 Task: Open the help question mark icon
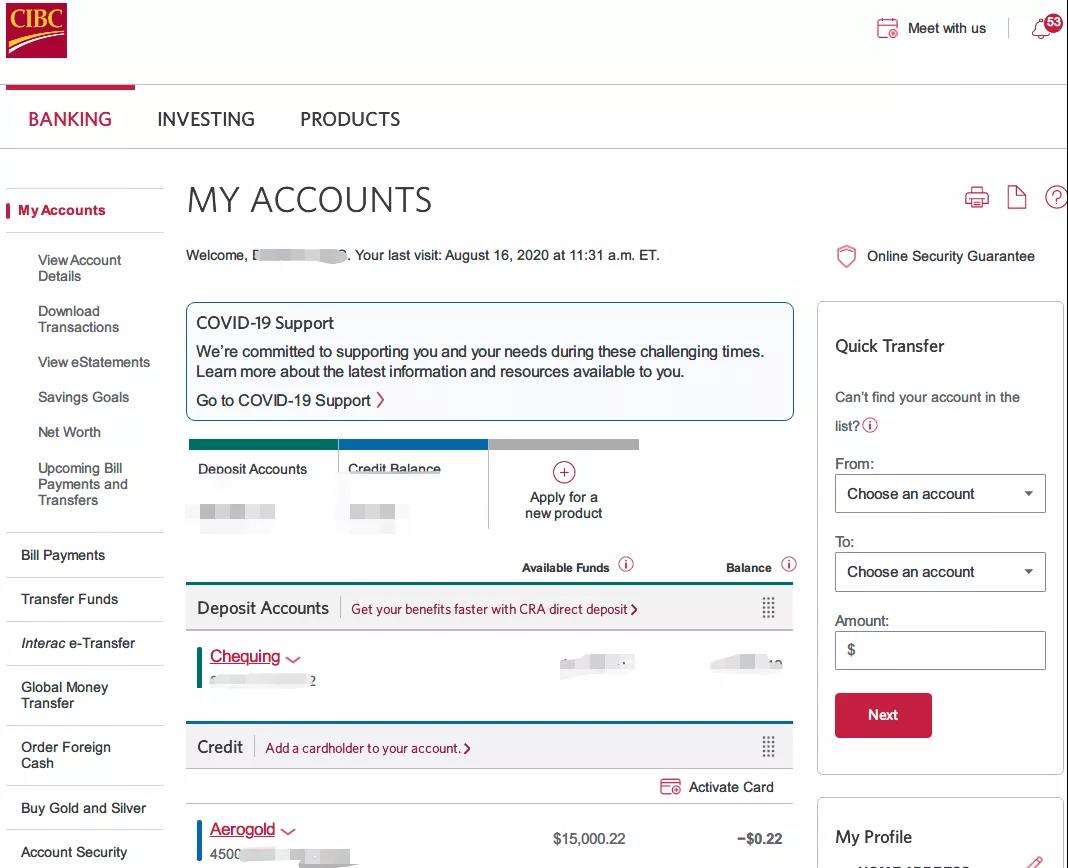[1056, 197]
